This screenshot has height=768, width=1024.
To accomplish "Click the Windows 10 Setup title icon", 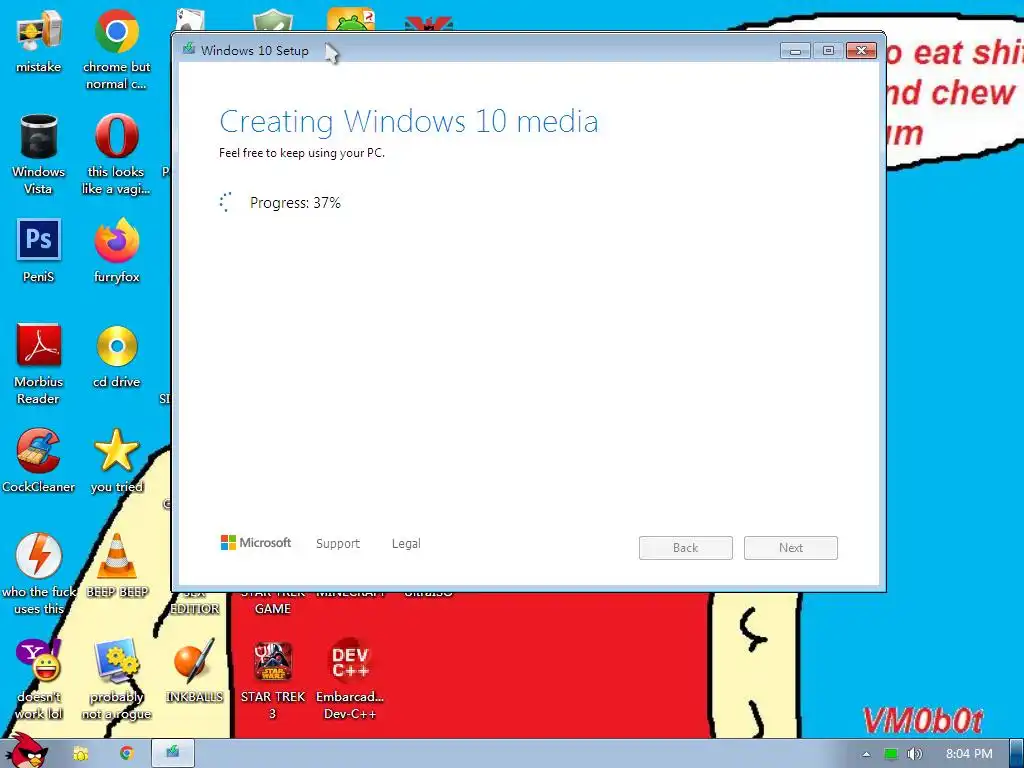I will pos(189,49).
